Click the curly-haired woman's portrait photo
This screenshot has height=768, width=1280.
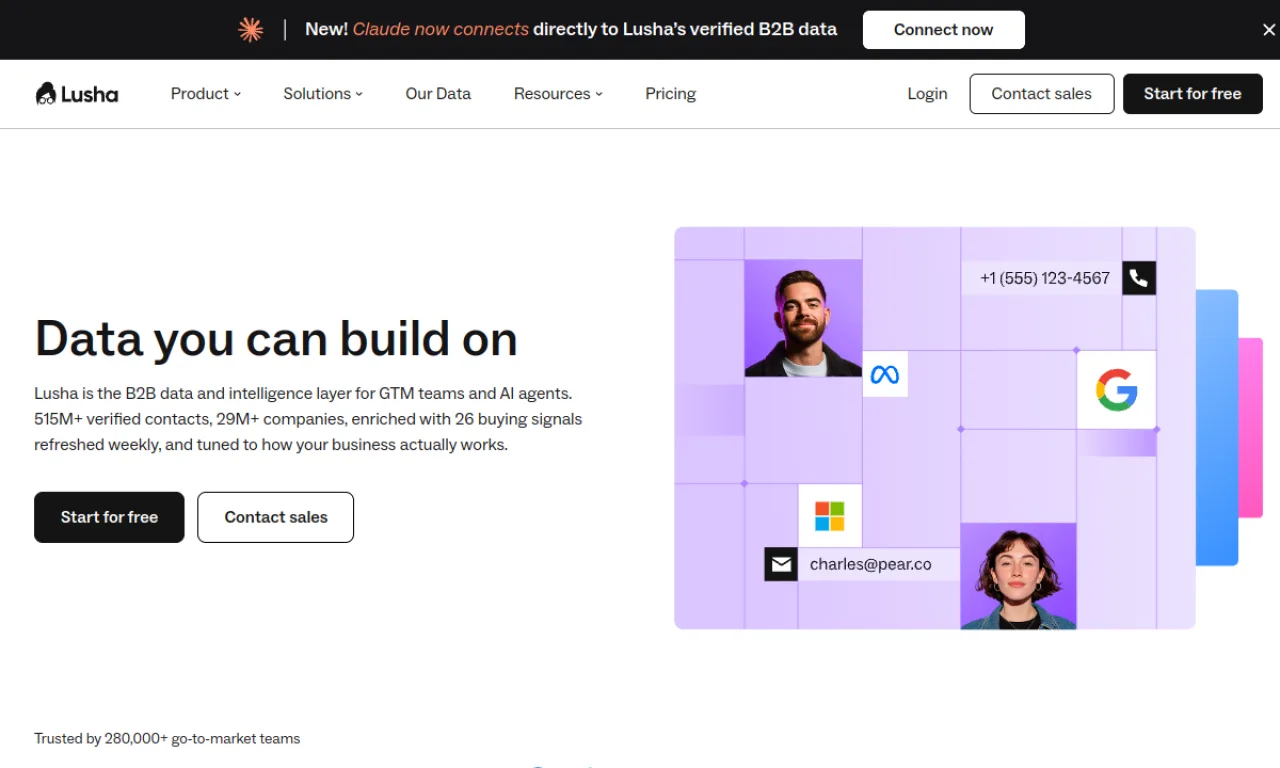click(1018, 576)
